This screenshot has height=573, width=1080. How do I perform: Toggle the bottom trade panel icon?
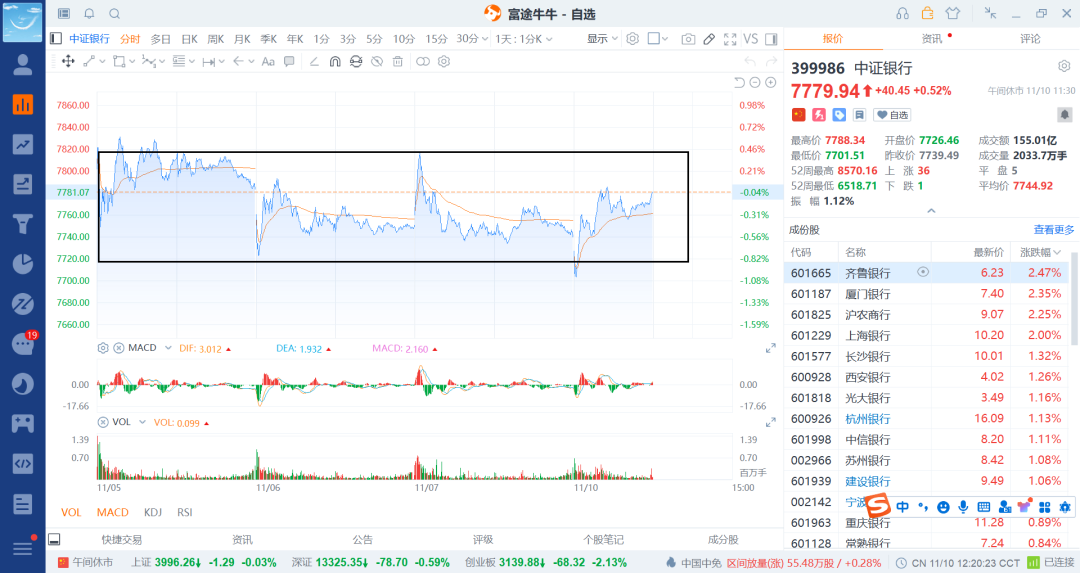tap(54, 539)
